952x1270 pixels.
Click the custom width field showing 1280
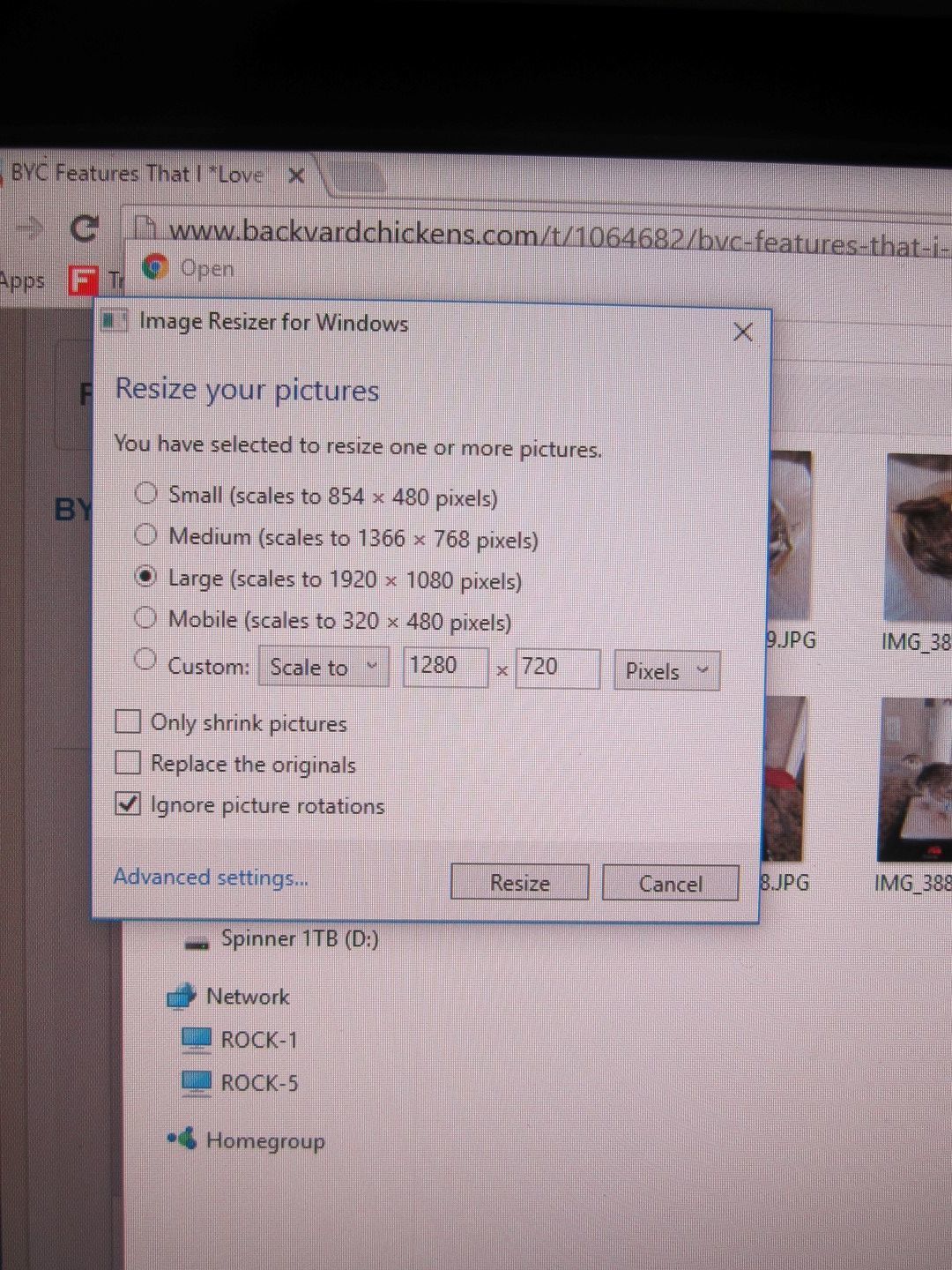pyautogui.click(x=444, y=666)
